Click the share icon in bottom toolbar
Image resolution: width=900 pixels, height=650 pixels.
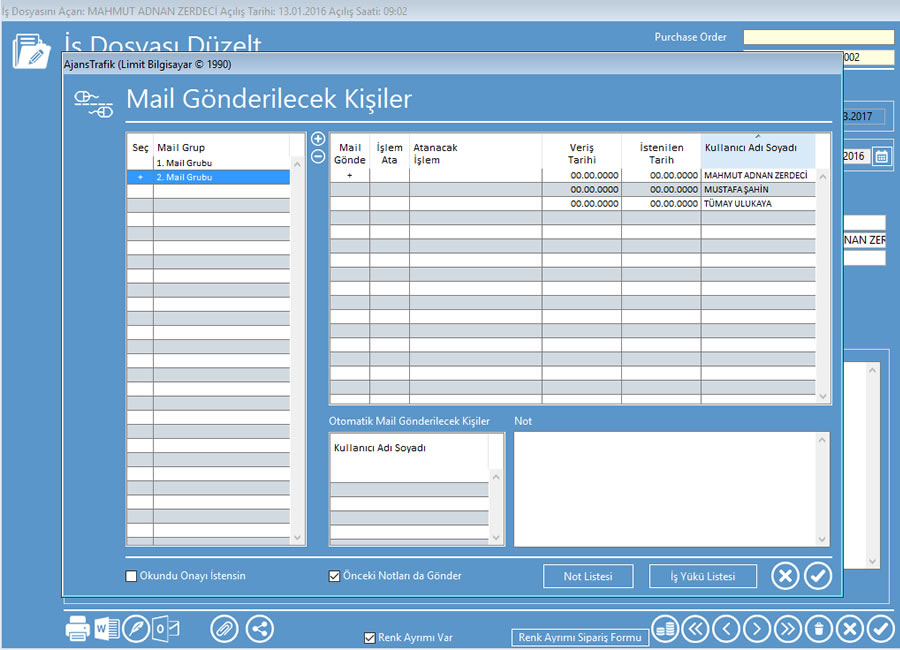259,629
